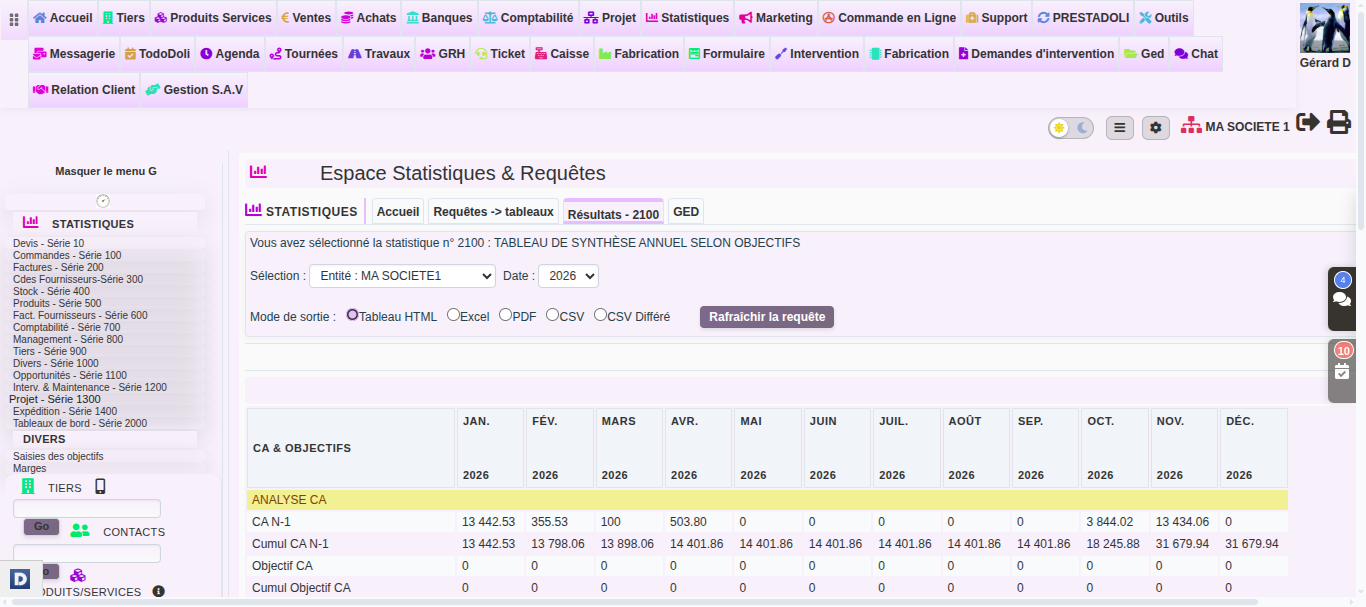Click the clock icon under Masquer le menu
The width and height of the screenshot is (1366, 607).
coord(103,201)
